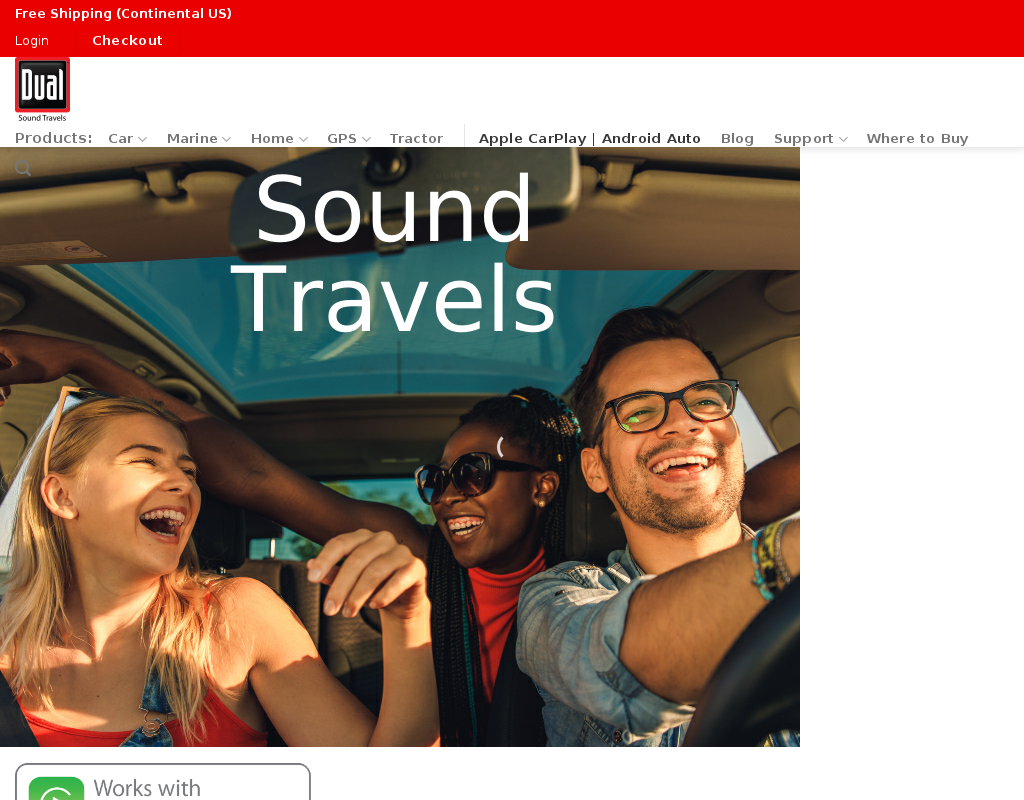Viewport: 1024px width, 800px height.
Task: Open search with the magnifier icon
Action: [23, 168]
